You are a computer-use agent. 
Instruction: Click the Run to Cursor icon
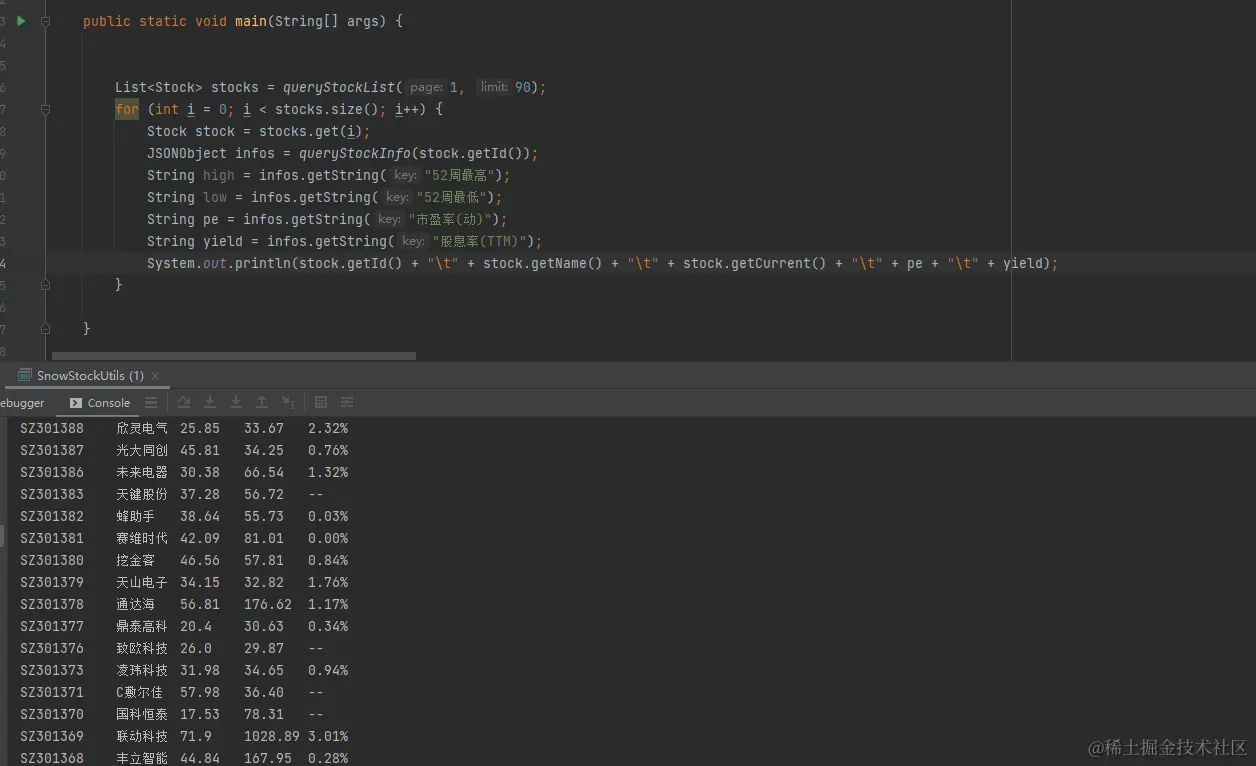[288, 402]
